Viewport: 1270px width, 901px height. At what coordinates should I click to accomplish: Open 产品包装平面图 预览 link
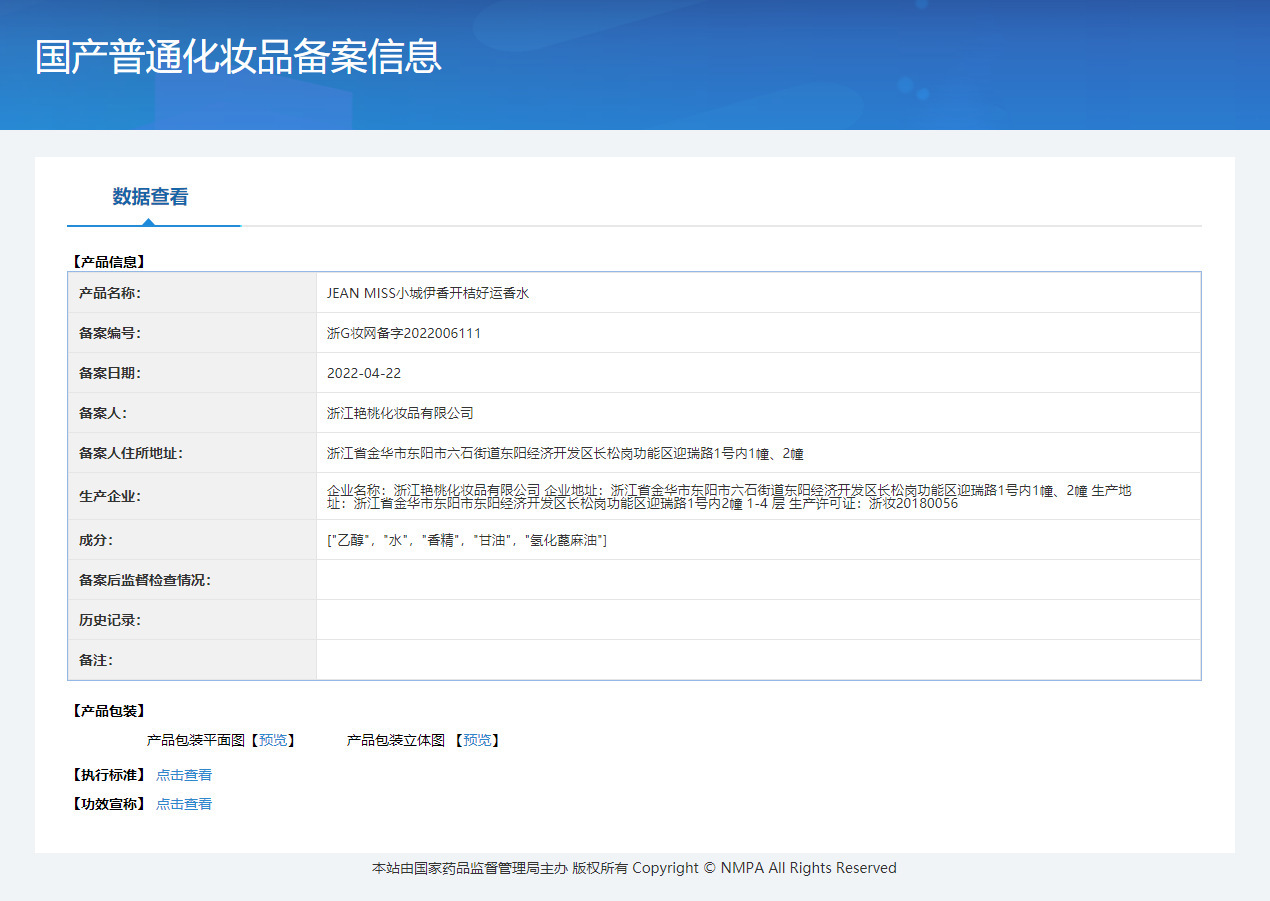[272, 740]
